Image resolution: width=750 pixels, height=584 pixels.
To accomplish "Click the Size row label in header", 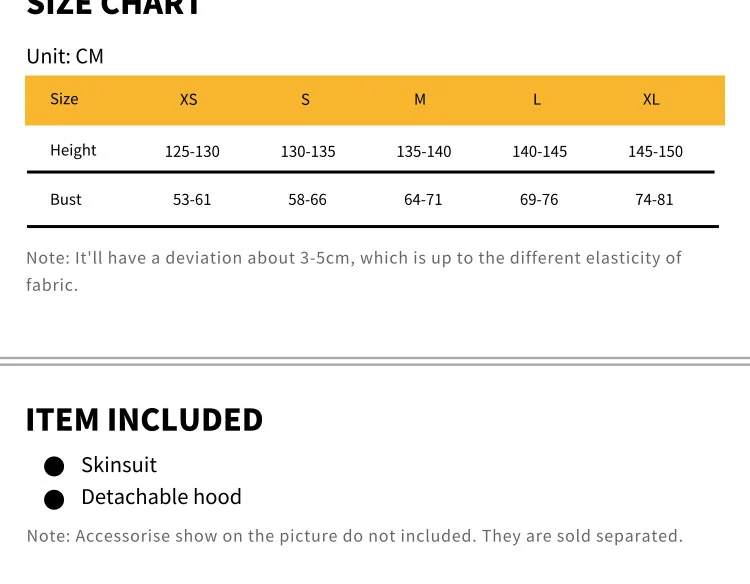I will coord(64,99).
